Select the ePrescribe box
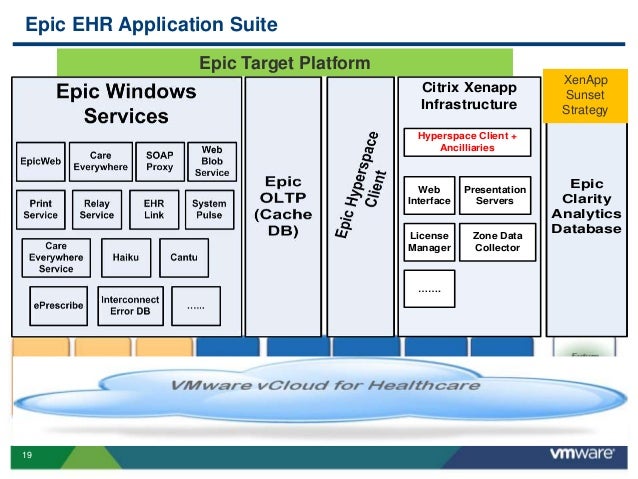 pos(59,306)
